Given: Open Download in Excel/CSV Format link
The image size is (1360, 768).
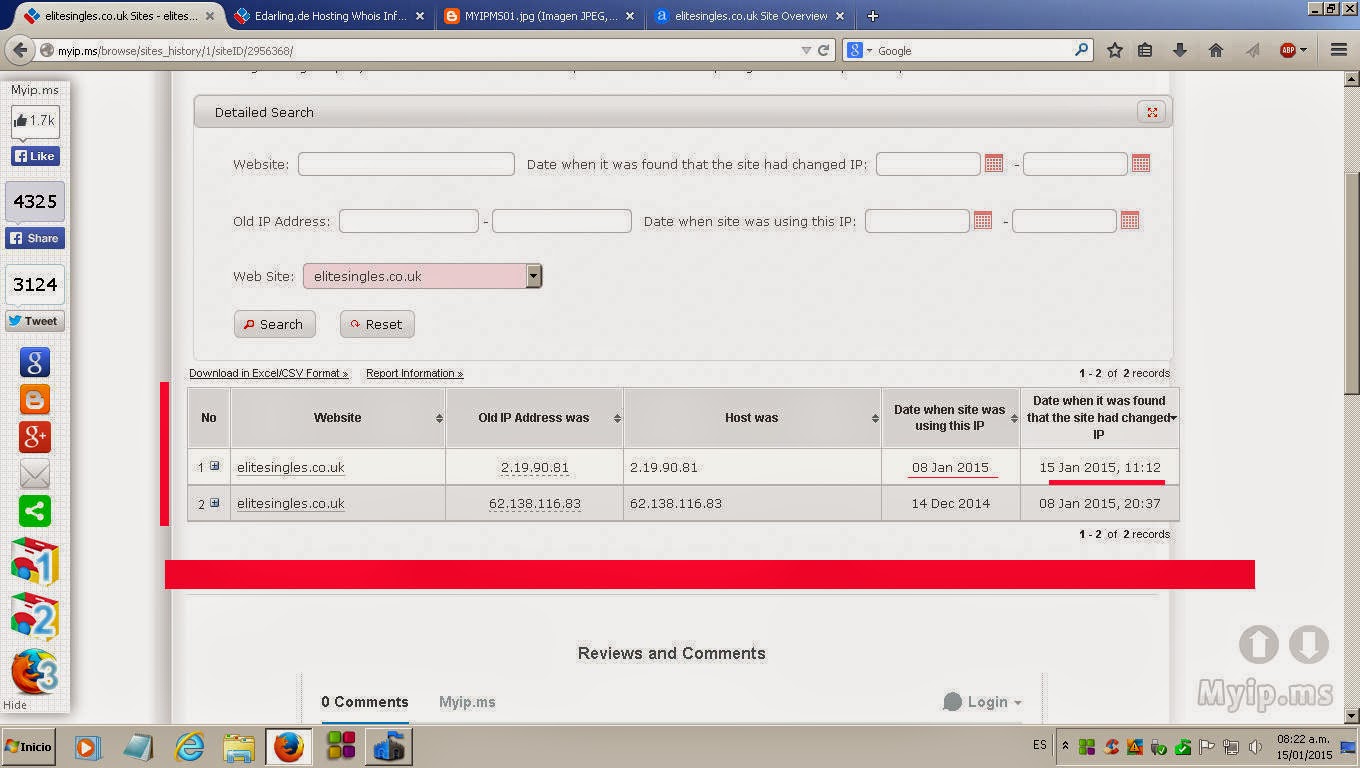Looking at the screenshot, I should pyautogui.click(x=269, y=373).
